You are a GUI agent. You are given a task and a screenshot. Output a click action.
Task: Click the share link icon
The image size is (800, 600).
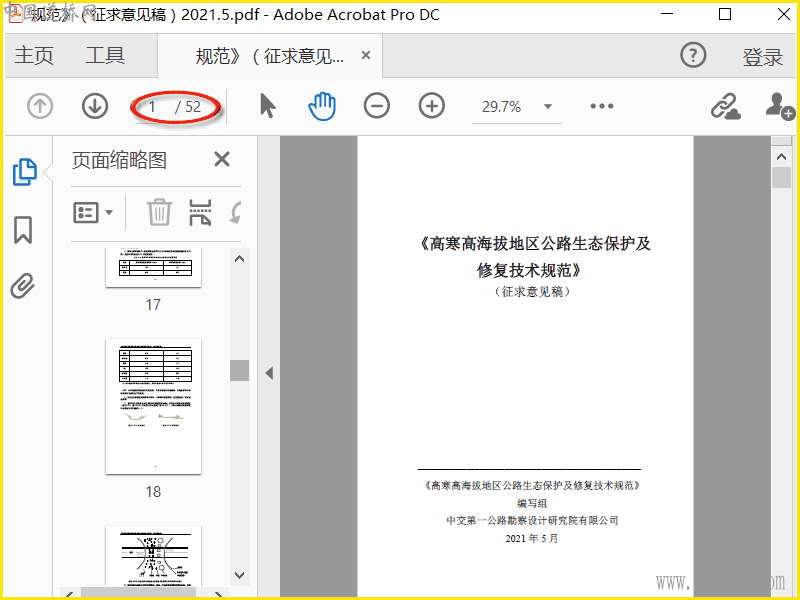[726, 106]
